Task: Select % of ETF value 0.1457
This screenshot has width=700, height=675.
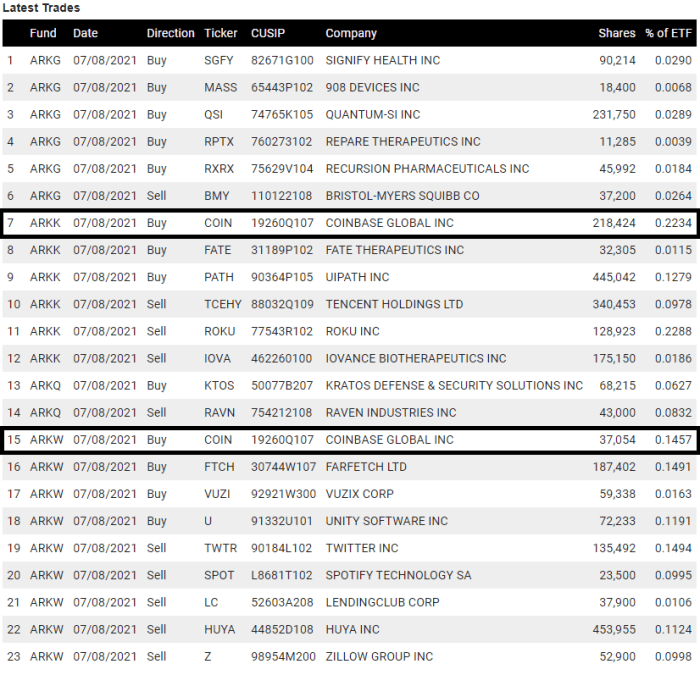Action: coord(673,440)
